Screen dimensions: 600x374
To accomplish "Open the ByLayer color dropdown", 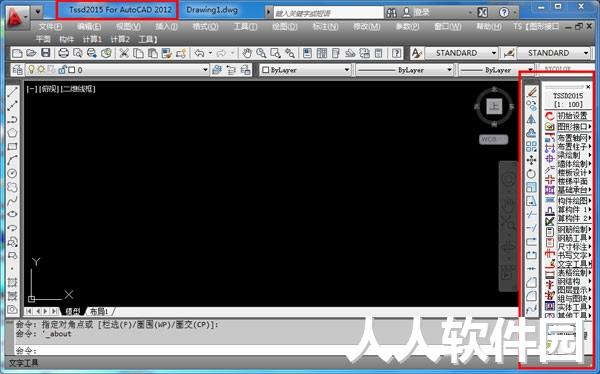I will coord(305,70).
